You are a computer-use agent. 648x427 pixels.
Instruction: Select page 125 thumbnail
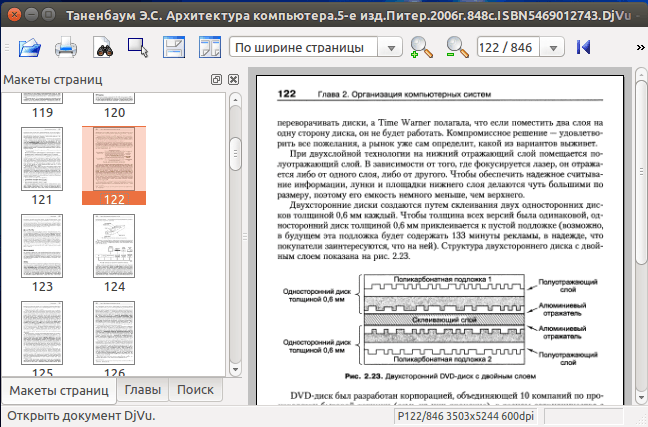click(x=42, y=339)
